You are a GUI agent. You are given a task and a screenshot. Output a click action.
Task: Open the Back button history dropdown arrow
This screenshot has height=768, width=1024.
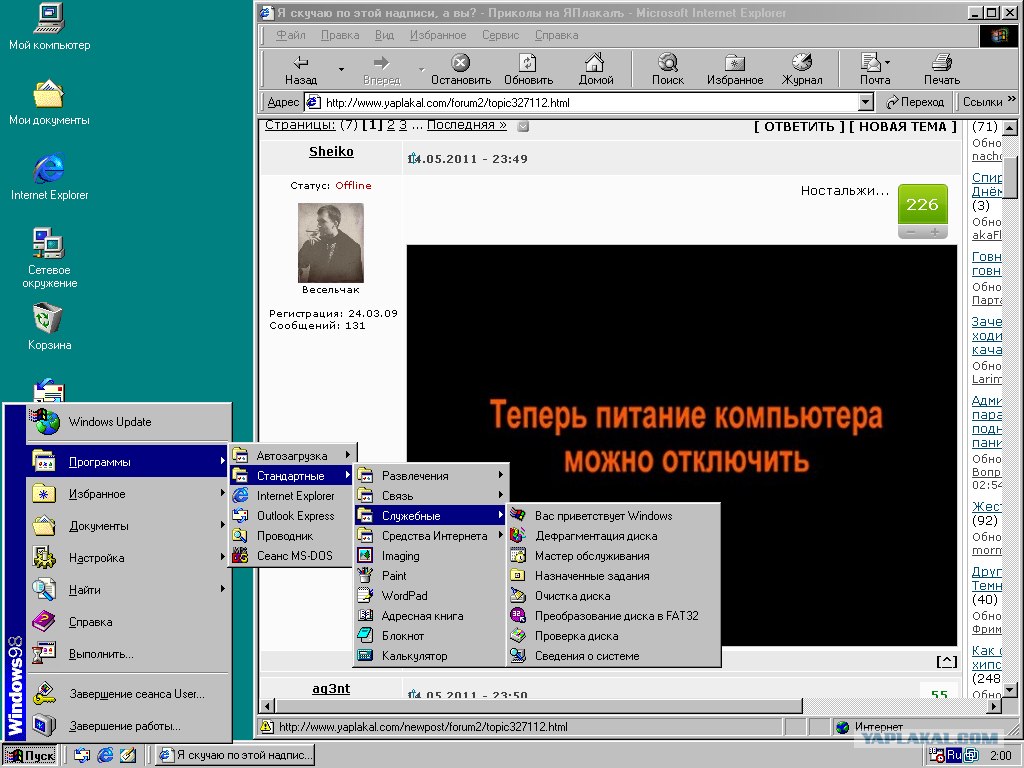[x=341, y=69]
